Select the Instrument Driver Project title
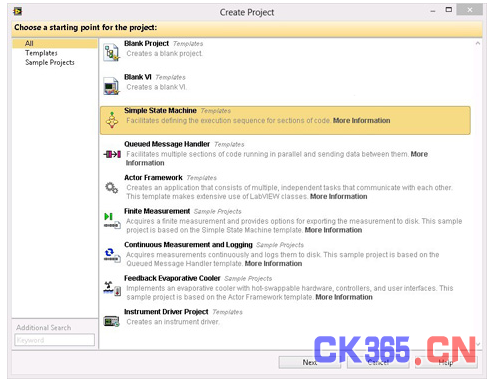The image size is (491, 385). [166, 312]
